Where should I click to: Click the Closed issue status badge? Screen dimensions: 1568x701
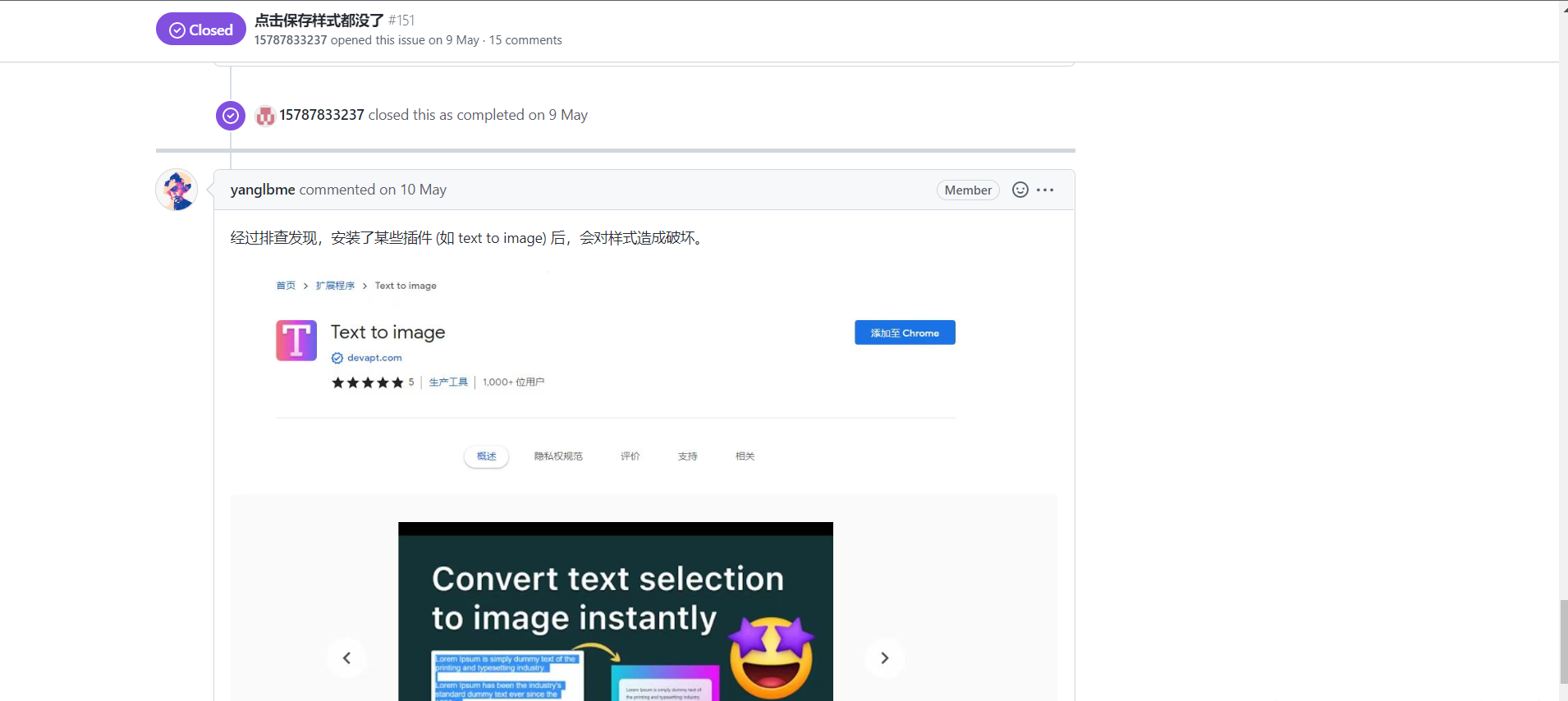200,30
